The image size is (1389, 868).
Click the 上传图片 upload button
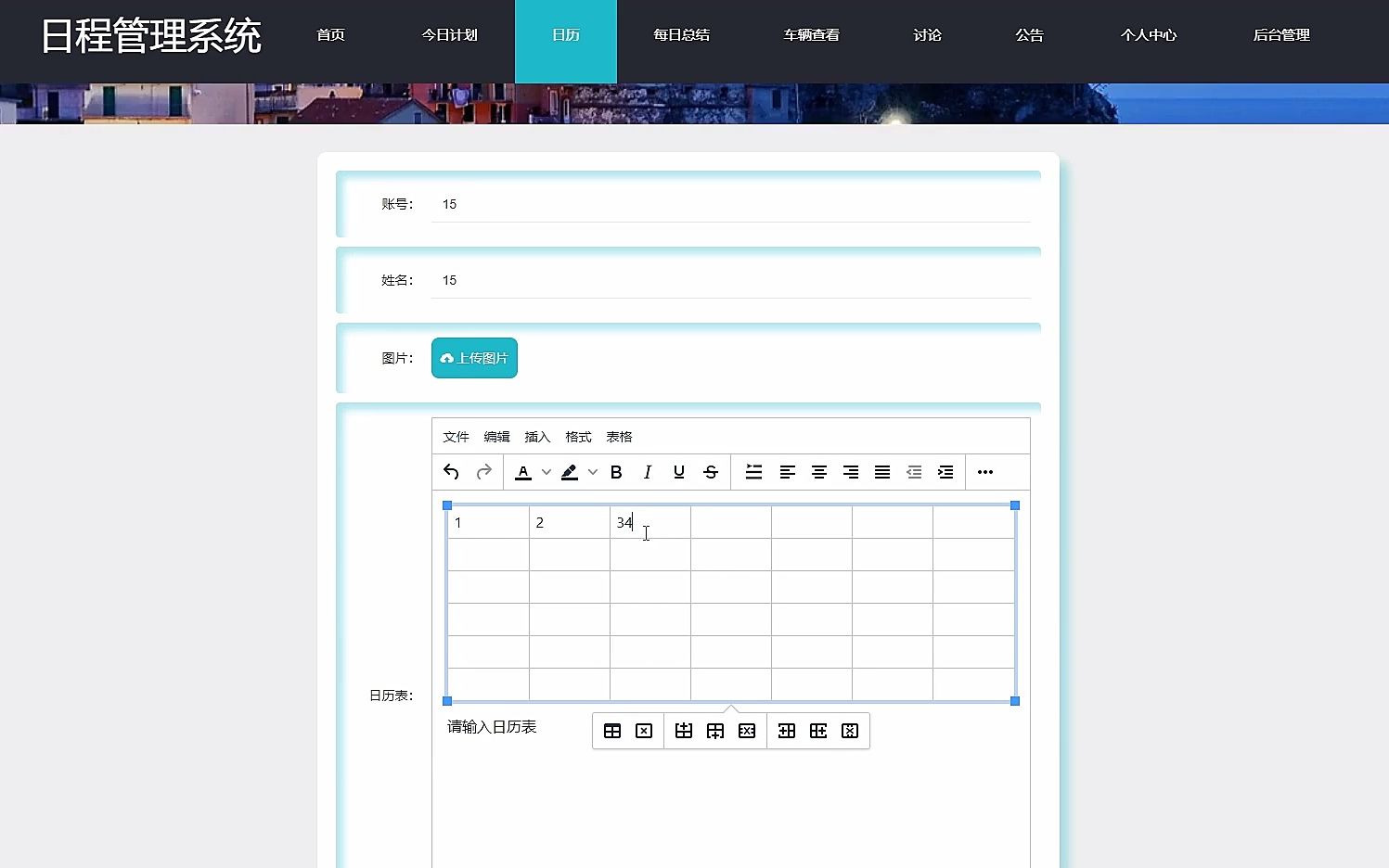point(474,358)
